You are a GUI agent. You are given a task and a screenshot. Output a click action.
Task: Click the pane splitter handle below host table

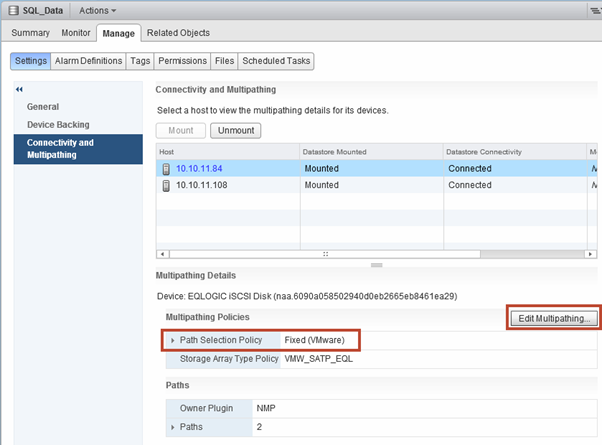tap(377, 265)
